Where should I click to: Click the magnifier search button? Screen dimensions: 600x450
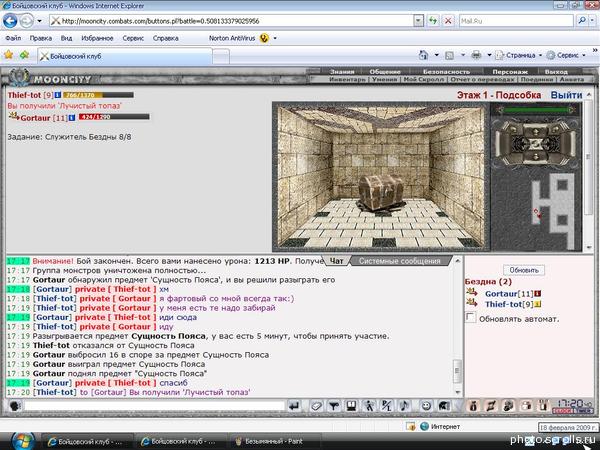tap(582, 21)
